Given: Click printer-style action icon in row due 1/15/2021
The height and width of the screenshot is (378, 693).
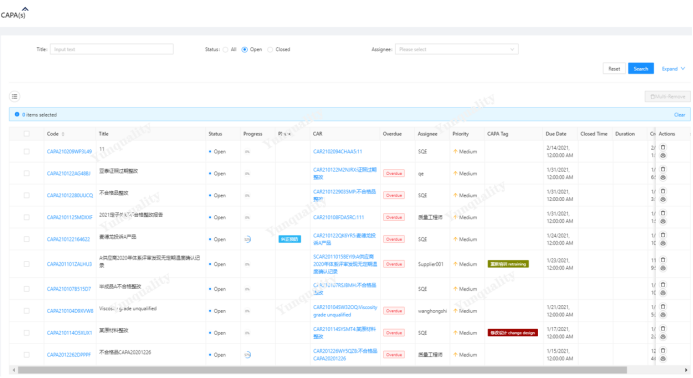Looking at the screenshot, I should coord(663,359).
